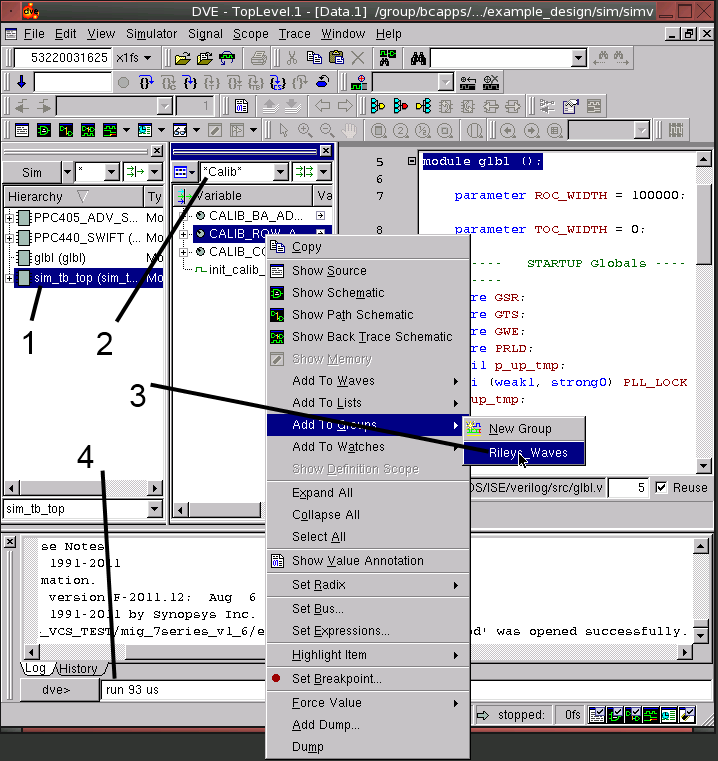The height and width of the screenshot is (761, 718).
Task: Click the Sim button in hierarchy pane
Action: point(32,172)
